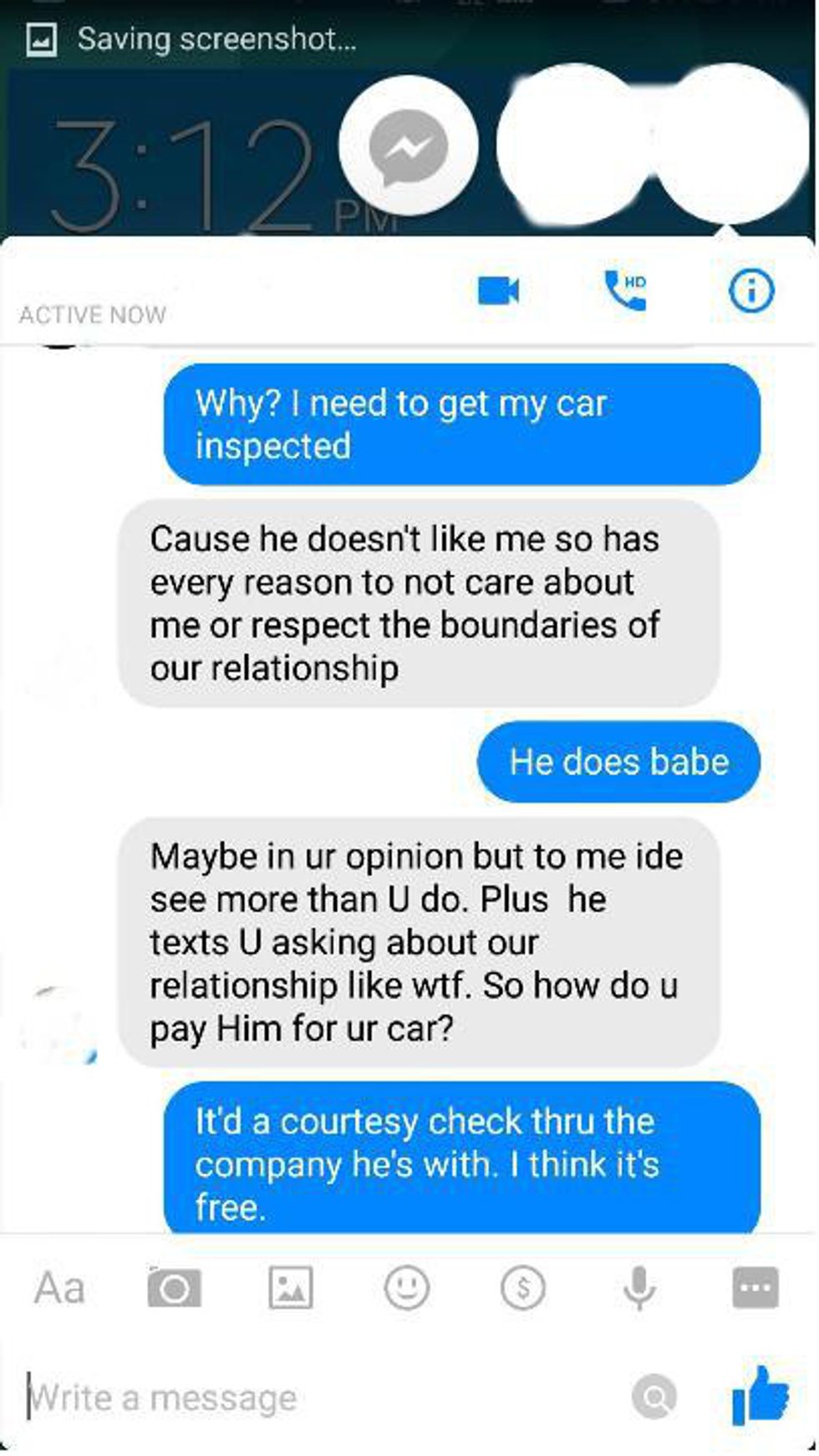This screenshot has width=819, height=1456.
Task: Open more options three-dots icon
Action: pos(755,1287)
